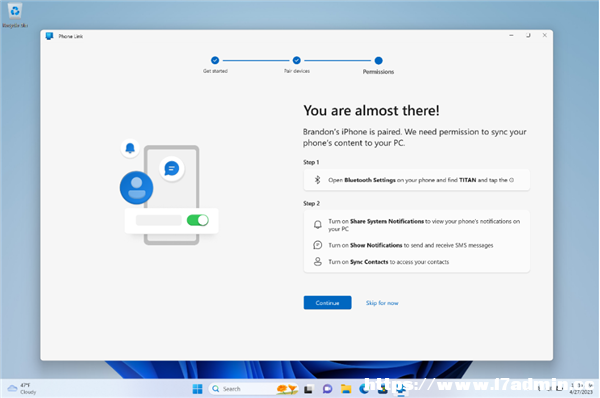This screenshot has width=600, height=398.
Task: Click the notification bell in the phone illustration
Action: point(130,148)
